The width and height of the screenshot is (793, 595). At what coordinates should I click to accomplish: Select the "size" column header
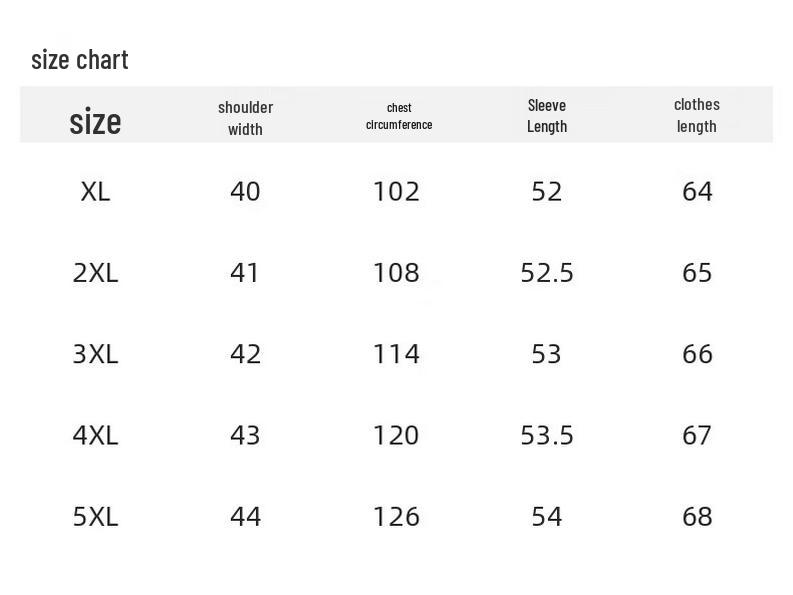tap(95, 122)
